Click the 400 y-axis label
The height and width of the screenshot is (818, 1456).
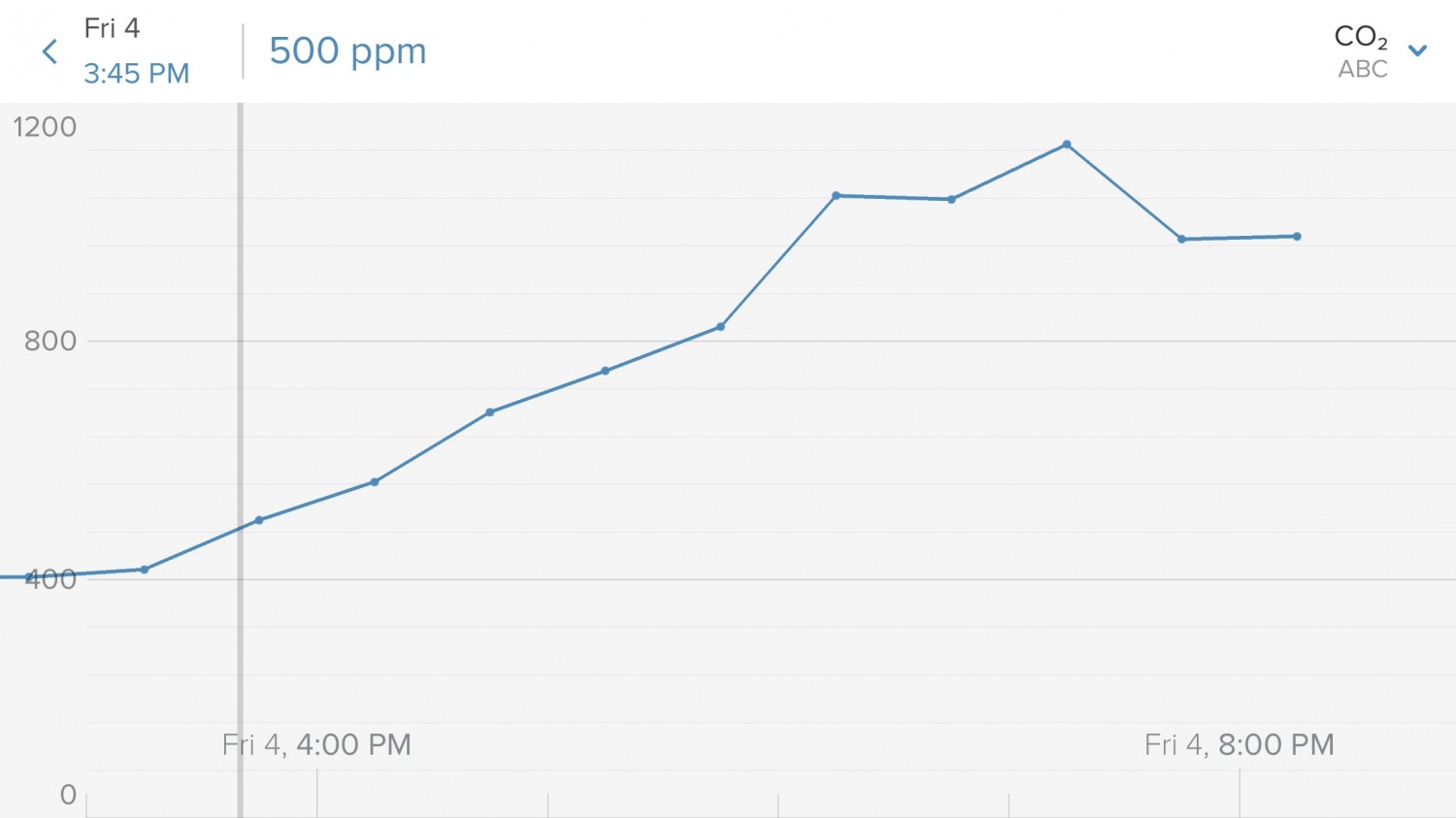(50, 579)
